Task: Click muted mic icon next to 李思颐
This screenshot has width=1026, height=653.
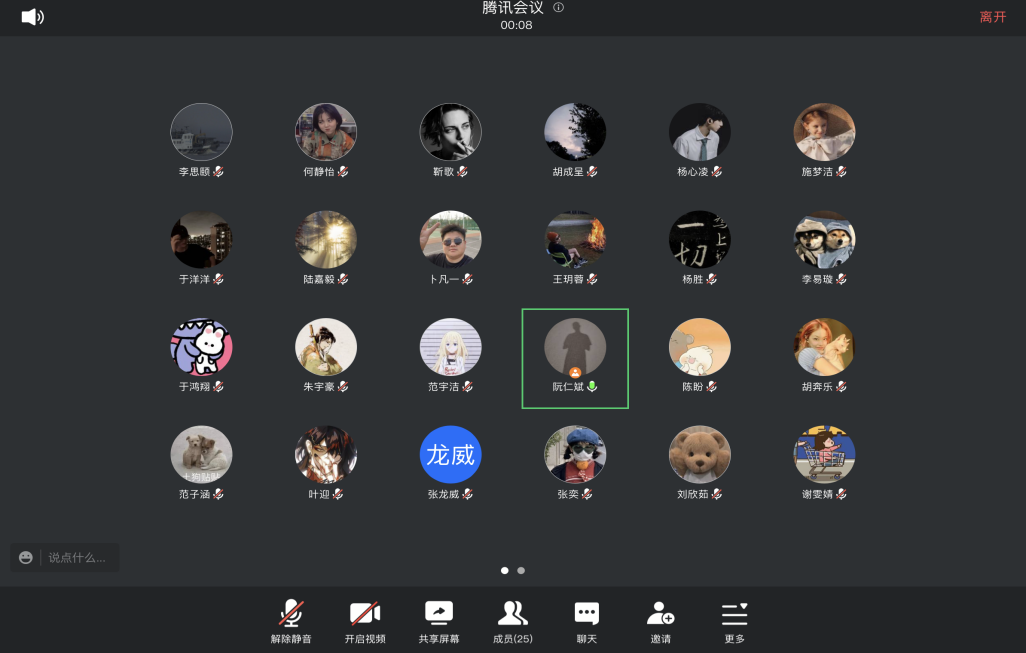Action: pos(218,172)
